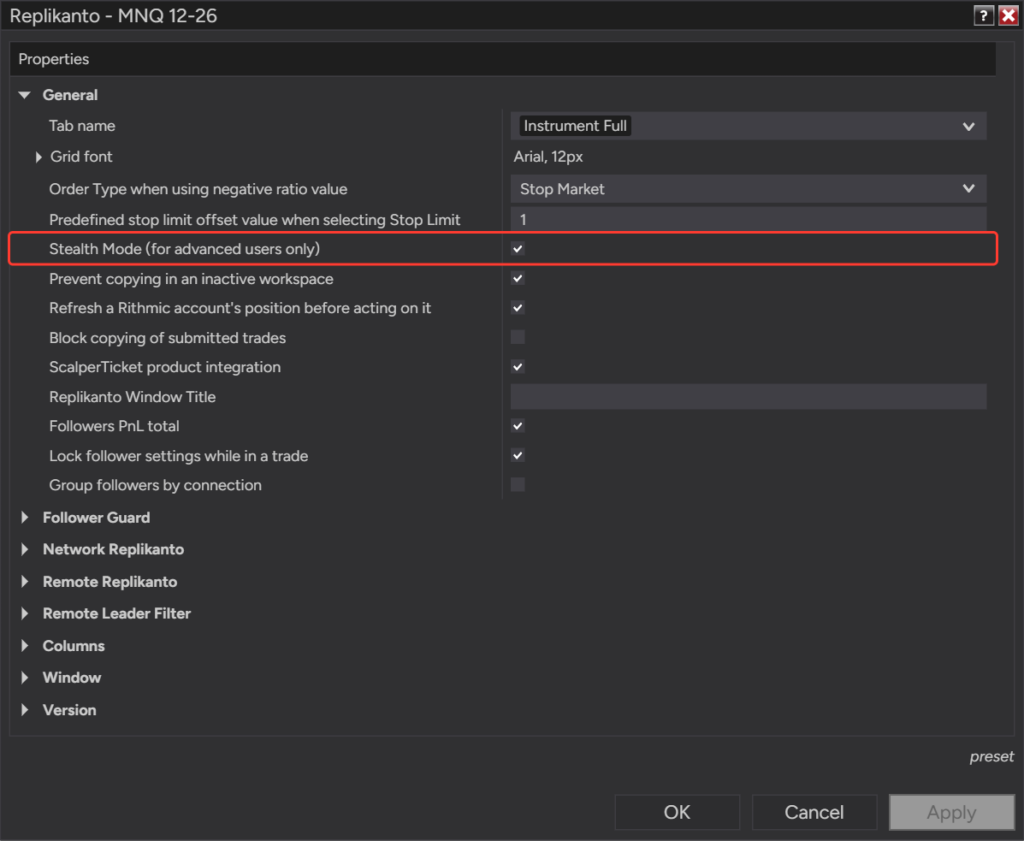Expand the Version section
The width and height of the screenshot is (1024, 841).
click(25, 709)
